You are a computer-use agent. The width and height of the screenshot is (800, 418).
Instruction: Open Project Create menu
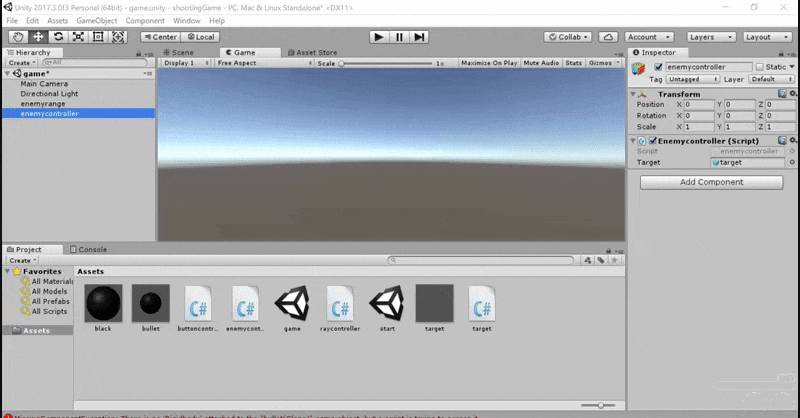tap(22, 260)
